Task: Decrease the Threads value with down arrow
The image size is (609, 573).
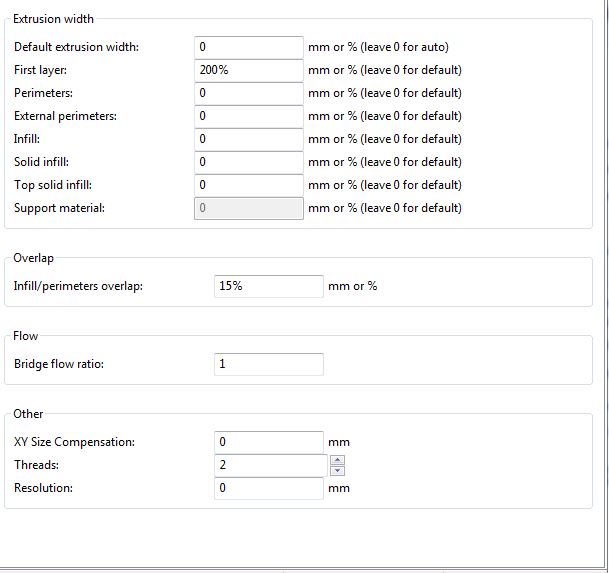Action: (x=337, y=470)
